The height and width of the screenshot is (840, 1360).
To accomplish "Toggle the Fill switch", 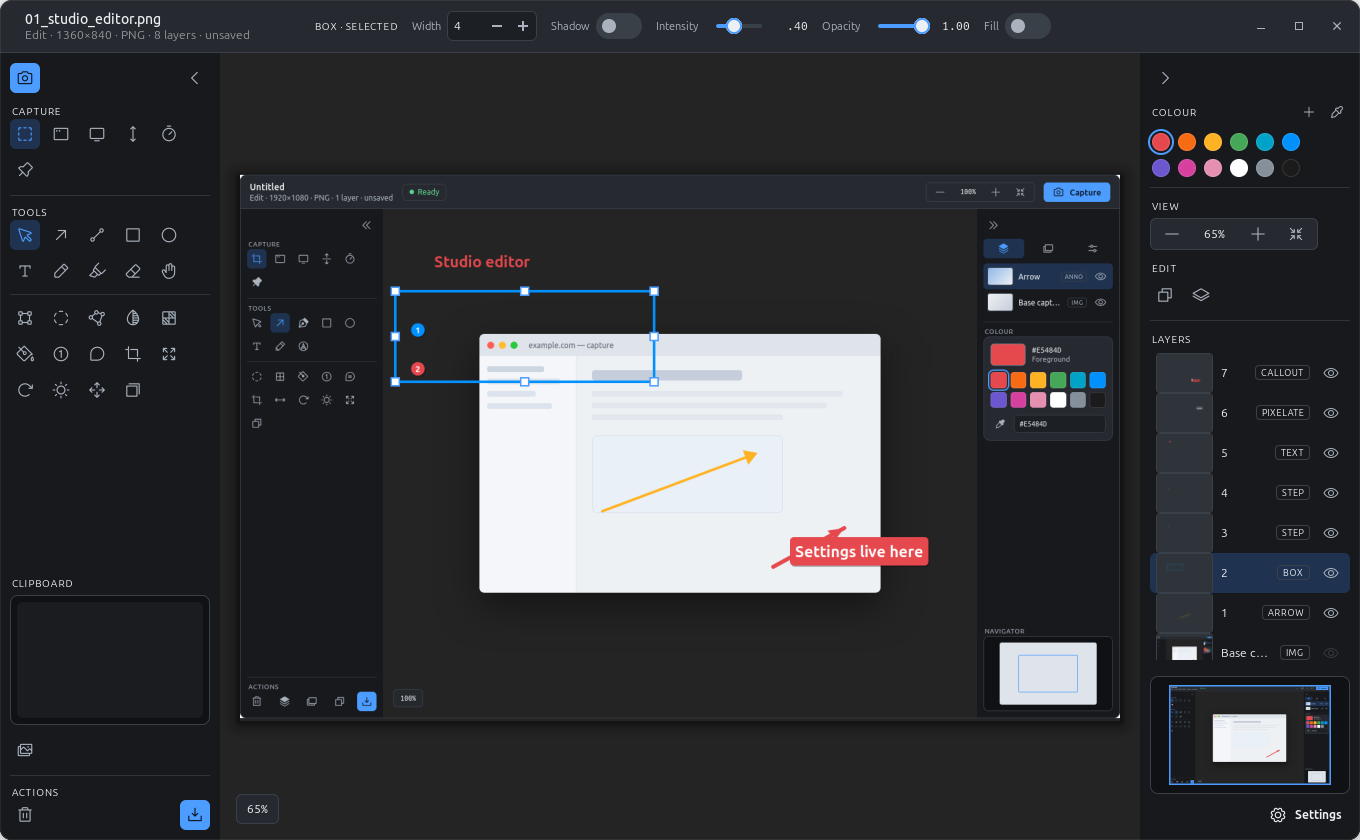I will (1028, 26).
